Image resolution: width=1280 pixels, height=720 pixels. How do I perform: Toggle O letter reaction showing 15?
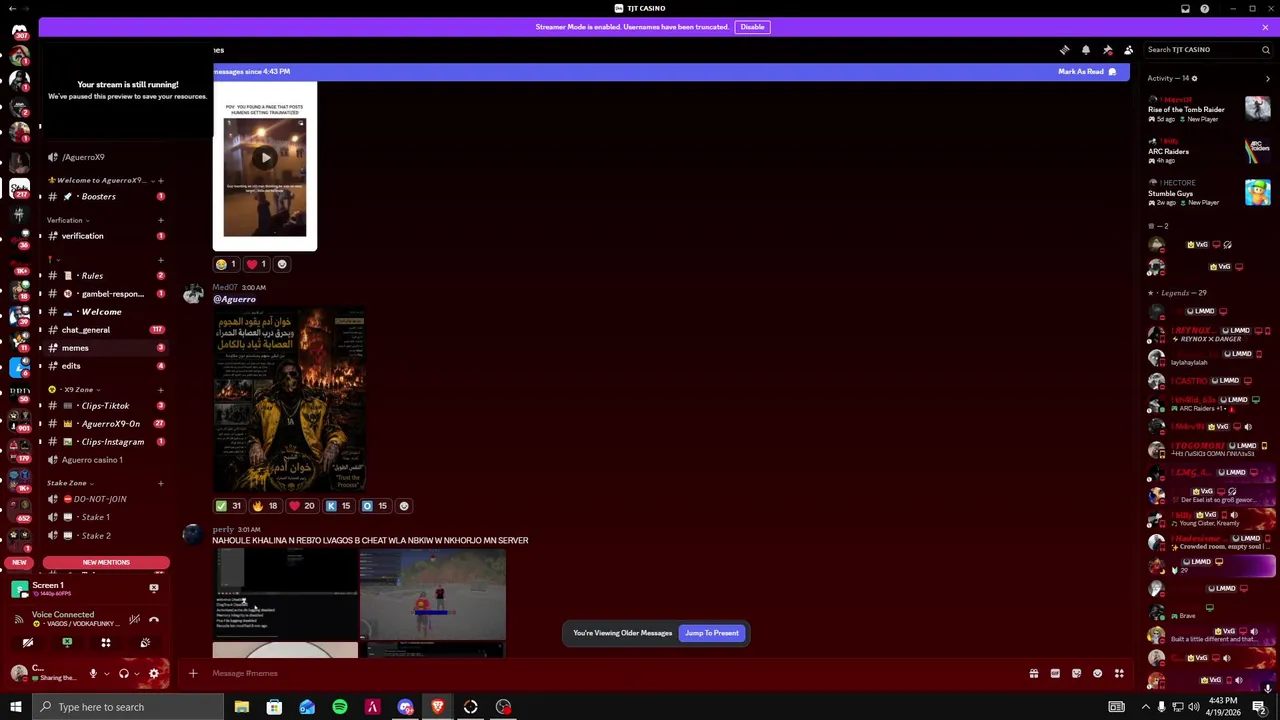(374, 506)
